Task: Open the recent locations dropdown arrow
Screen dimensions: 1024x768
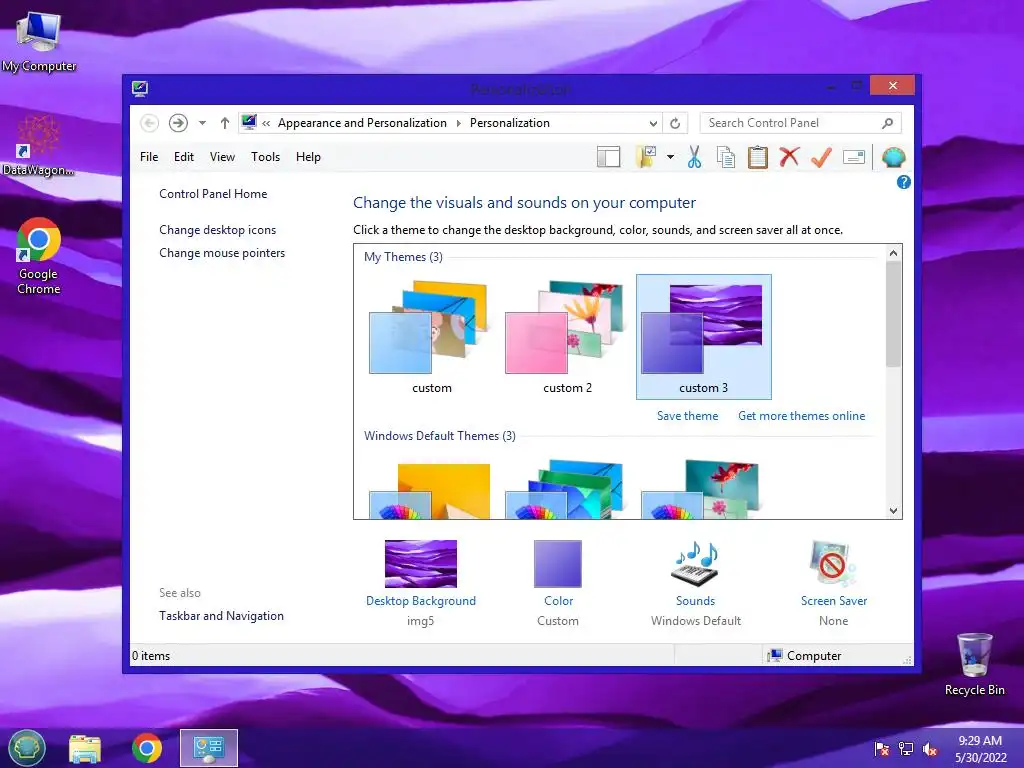Action: click(x=202, y=123)
